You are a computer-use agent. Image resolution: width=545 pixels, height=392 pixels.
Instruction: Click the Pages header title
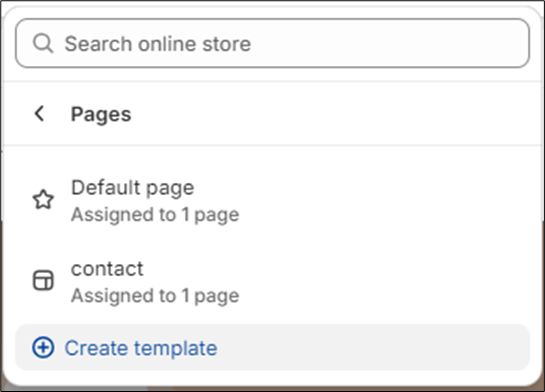point(101,114)
